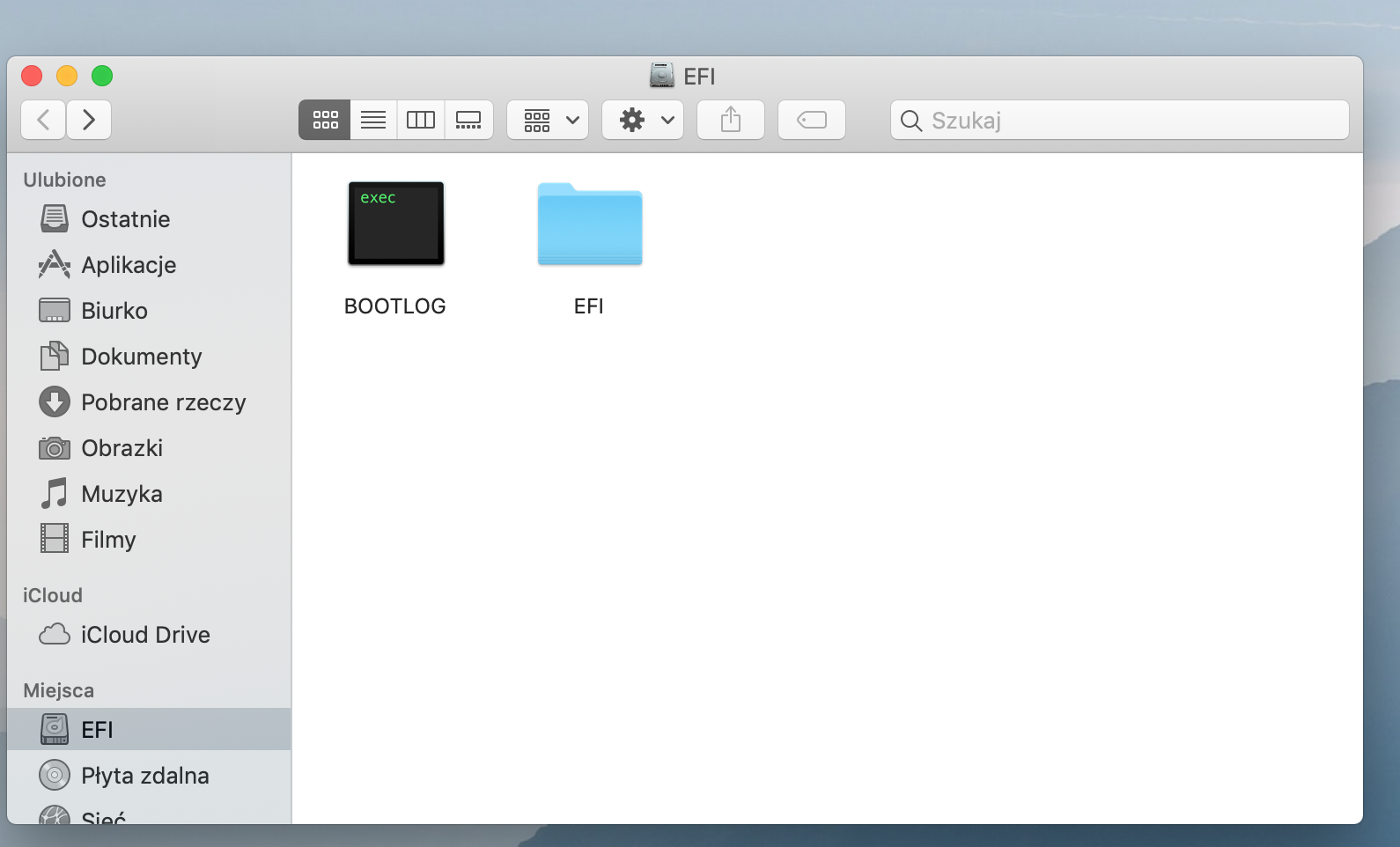Viewport: 1400px width, 847px height.
Task: Go to Pobrane rzeczy folder
Action: tap(163, 402)
